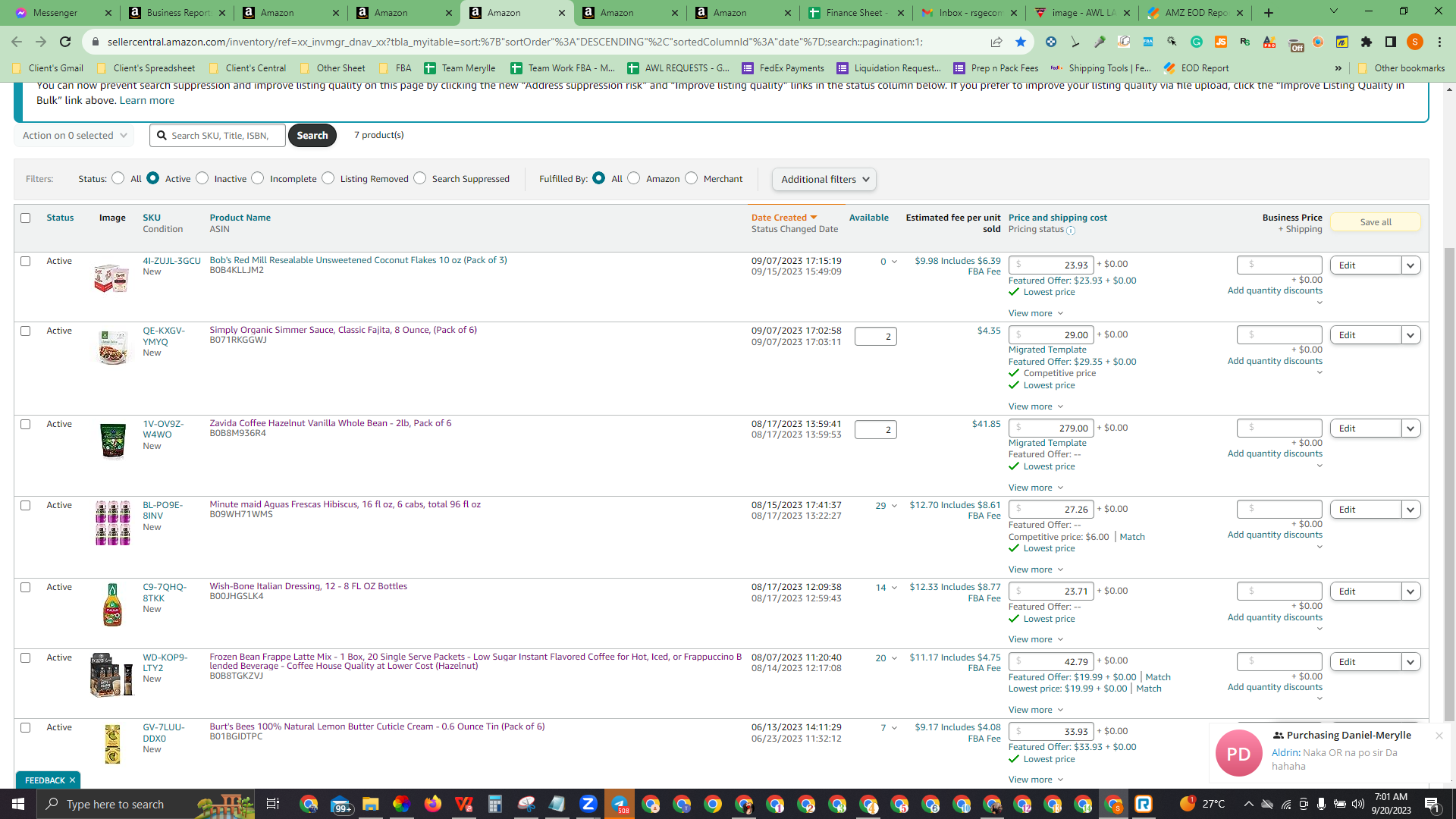1456x819 pixels.
Task: Tick the select-all checkbox in table header
Action: (x=26, y=218)
